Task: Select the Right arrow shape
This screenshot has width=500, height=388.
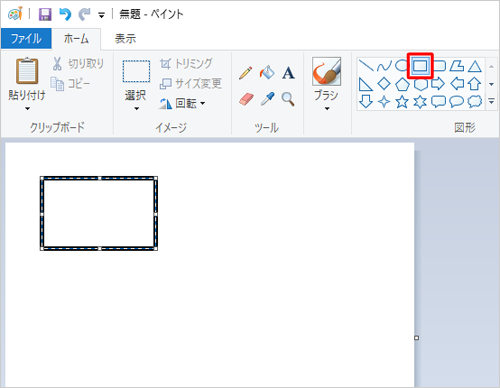Action: (x=438, y=84)
